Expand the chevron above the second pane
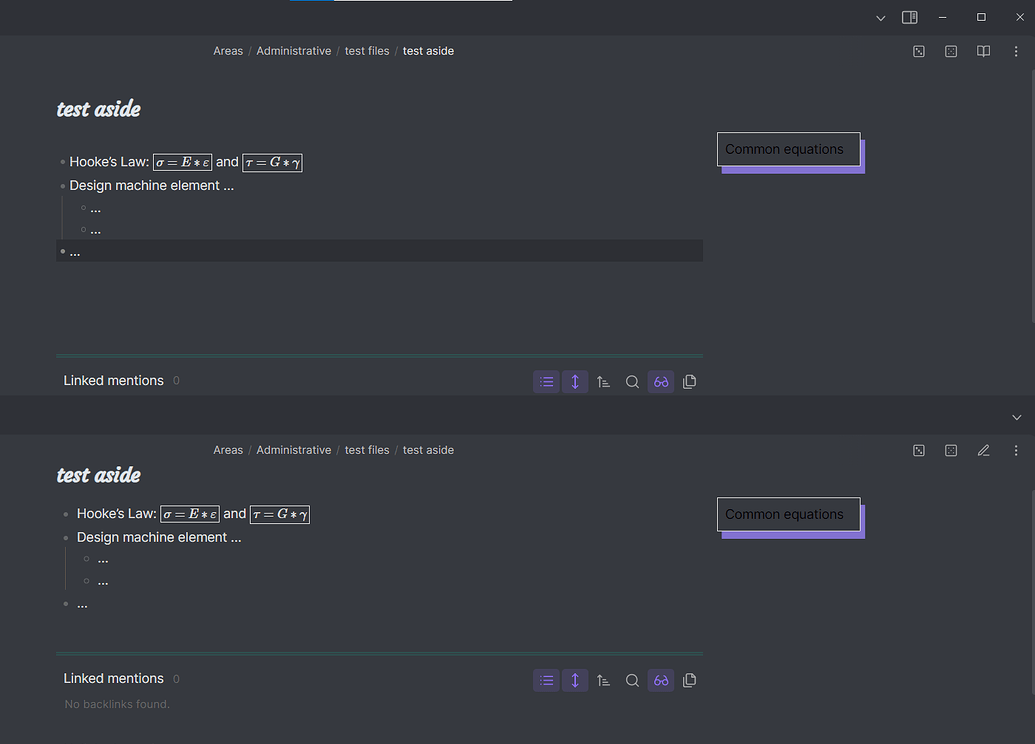1035x744 pixels. (x=1016, y=416)
